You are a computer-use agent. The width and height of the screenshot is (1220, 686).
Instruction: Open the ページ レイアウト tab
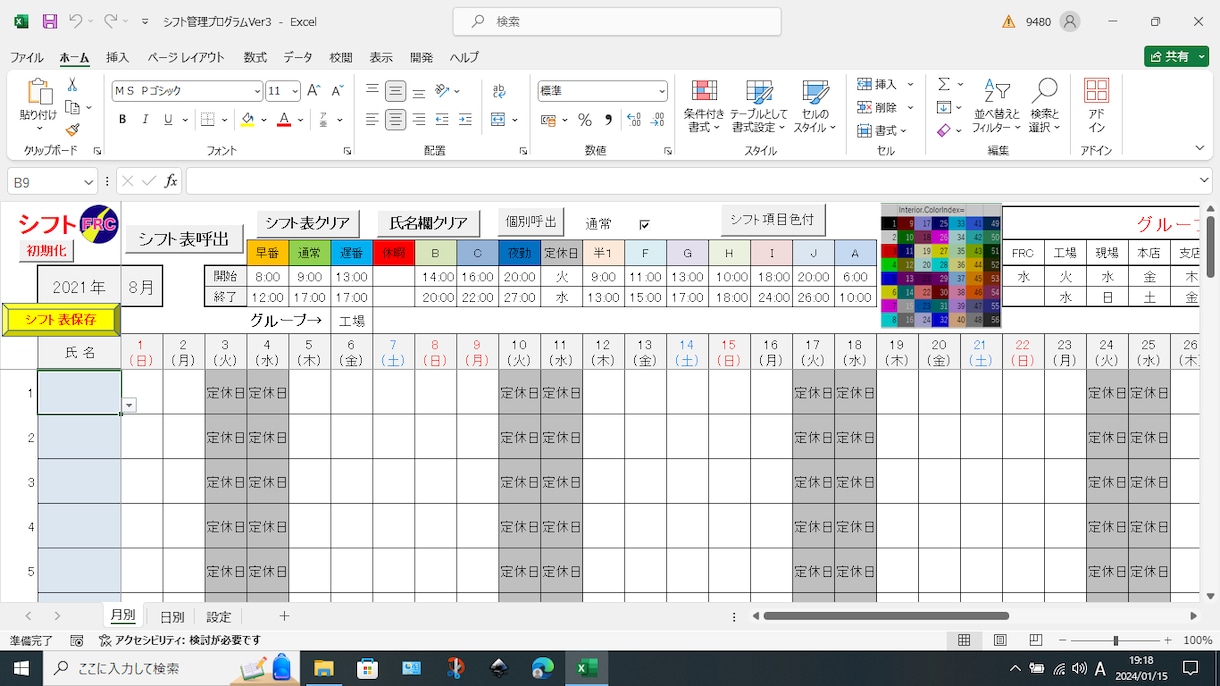click(186, 58)
